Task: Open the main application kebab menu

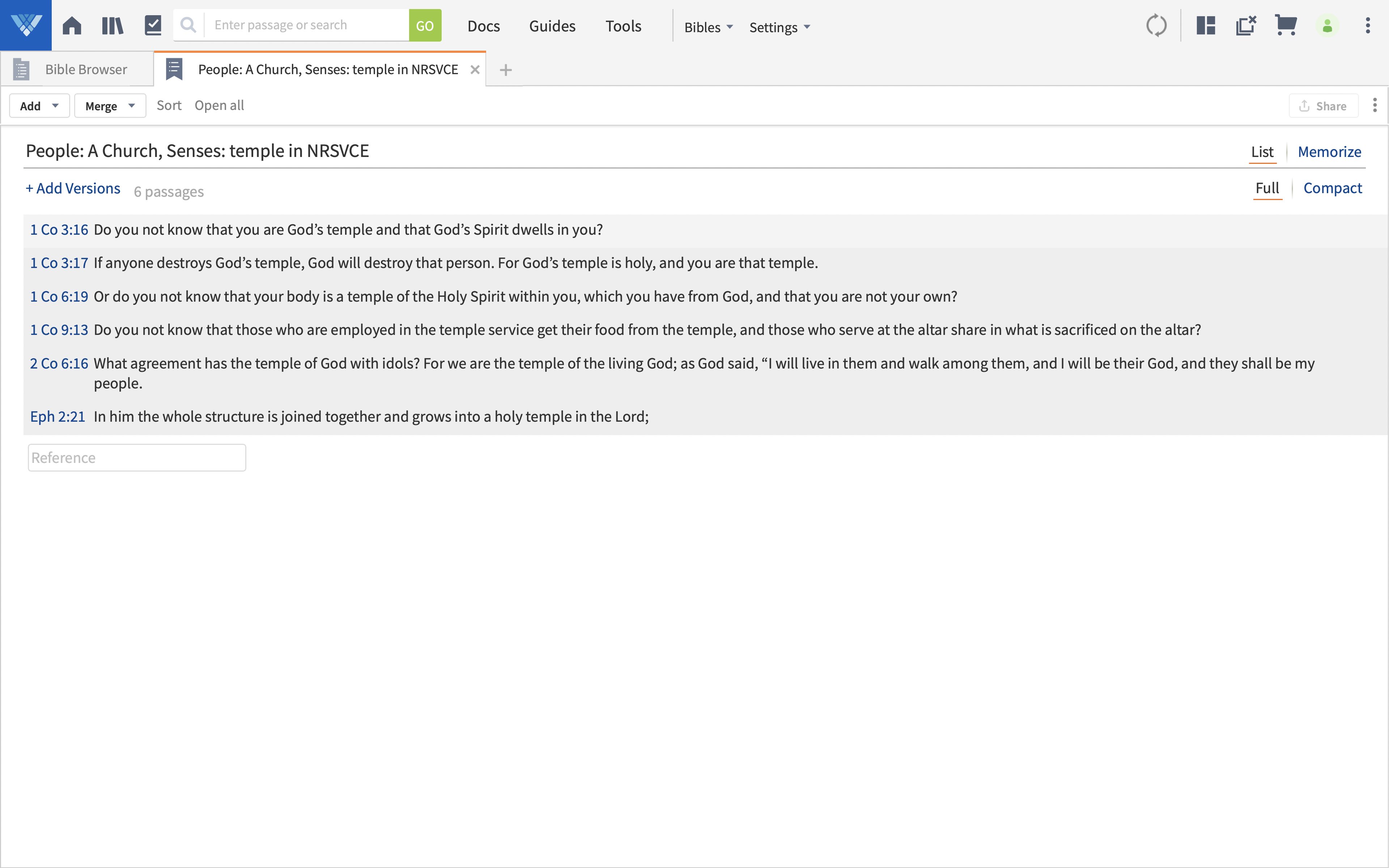Action: pos(1368,26)
